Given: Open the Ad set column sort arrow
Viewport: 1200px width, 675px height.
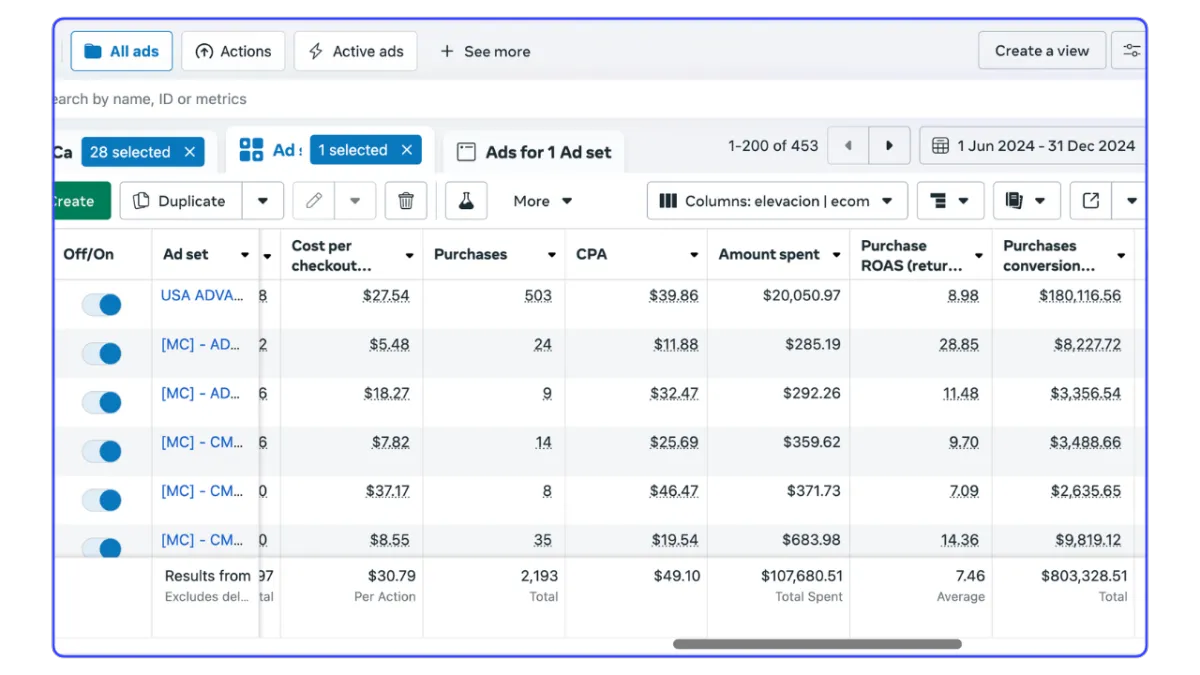Looking at the screenshot, I should click(x=244, y=255).
